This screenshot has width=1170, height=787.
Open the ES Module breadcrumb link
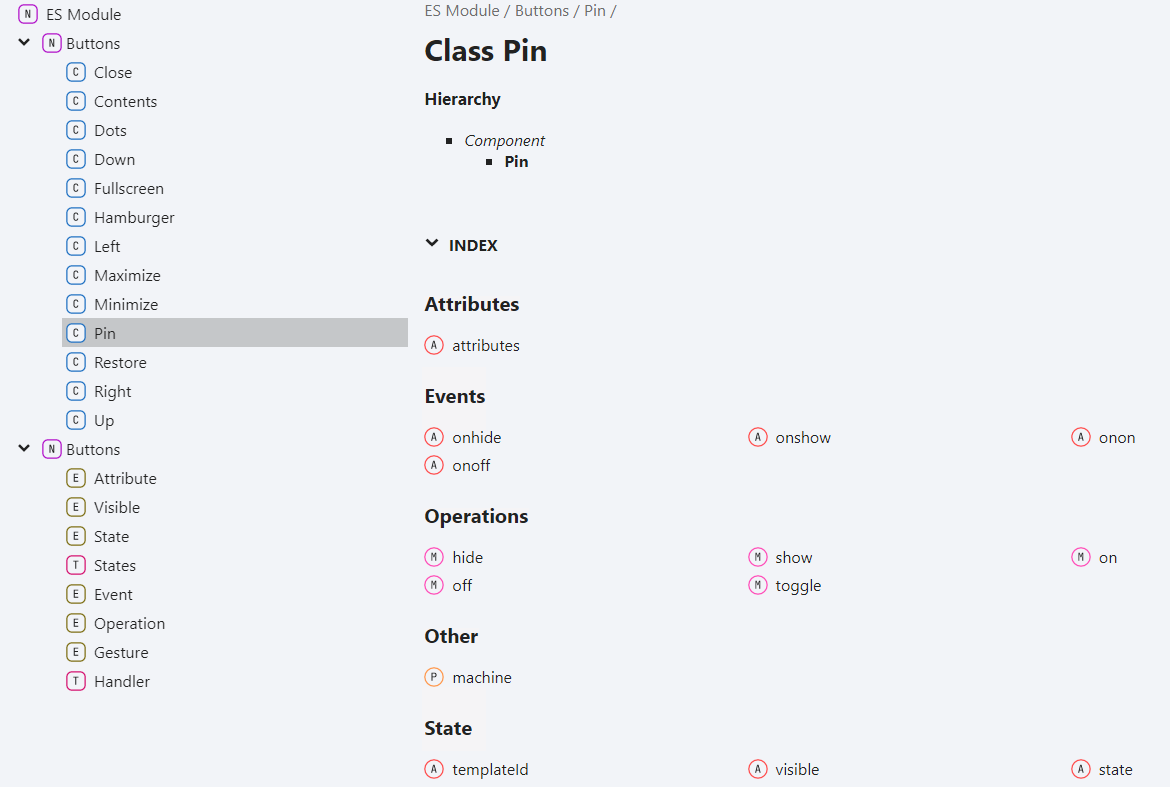pos(462,10)
